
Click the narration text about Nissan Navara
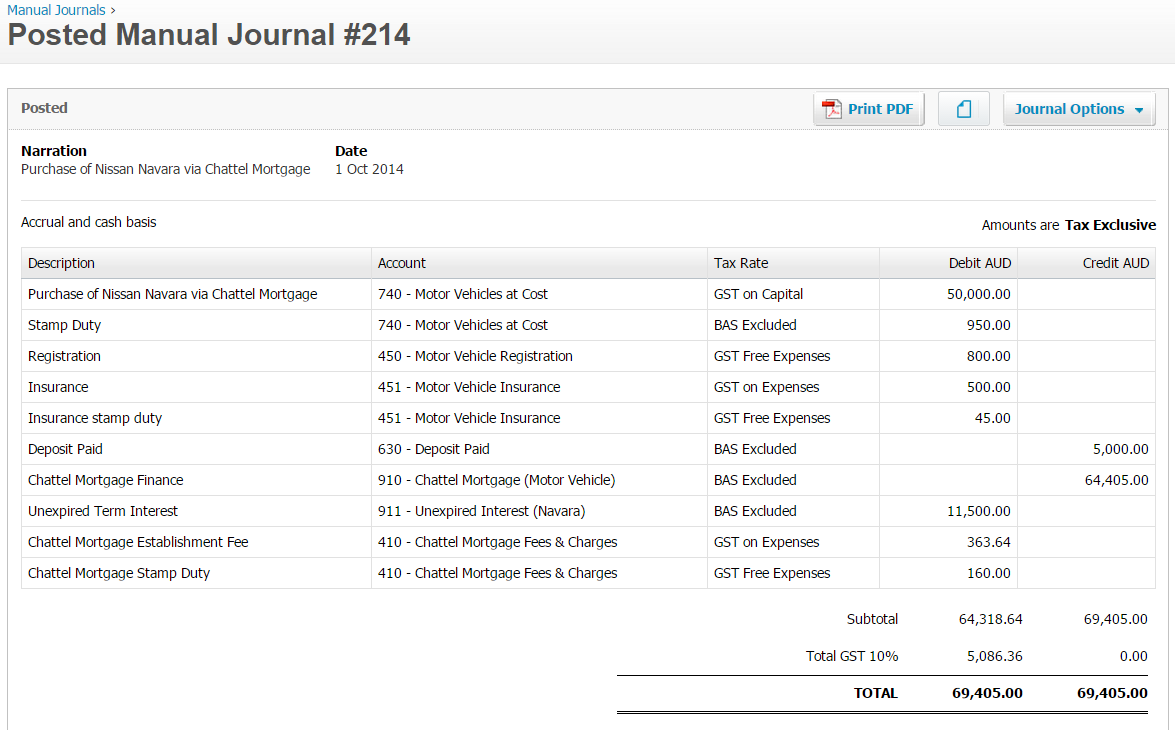(165, 169)
